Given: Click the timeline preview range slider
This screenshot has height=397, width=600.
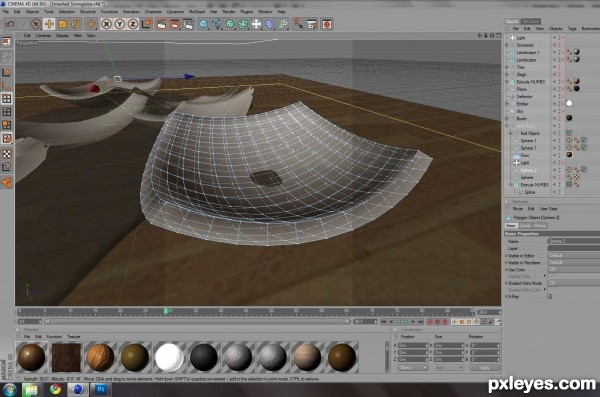Looking at the screenshot, I should pos(197,322).
